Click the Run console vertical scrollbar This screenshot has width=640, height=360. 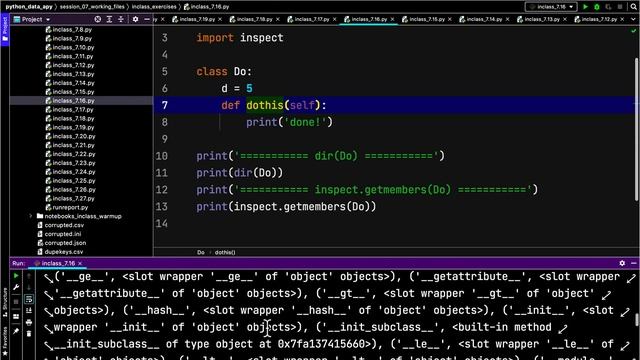coord(637,320)
